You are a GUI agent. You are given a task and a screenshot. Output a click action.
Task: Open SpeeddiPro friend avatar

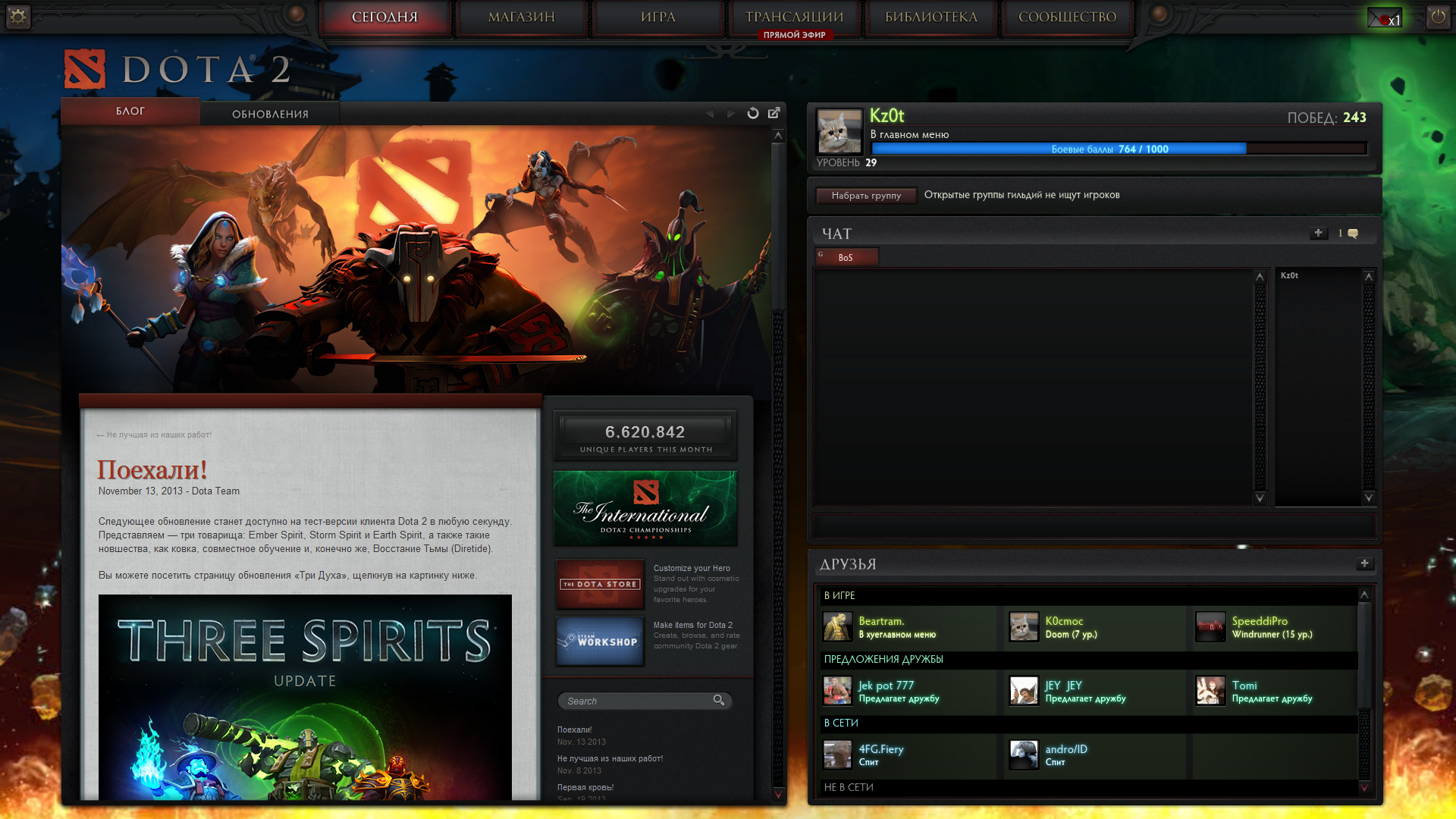(1210, 627)
